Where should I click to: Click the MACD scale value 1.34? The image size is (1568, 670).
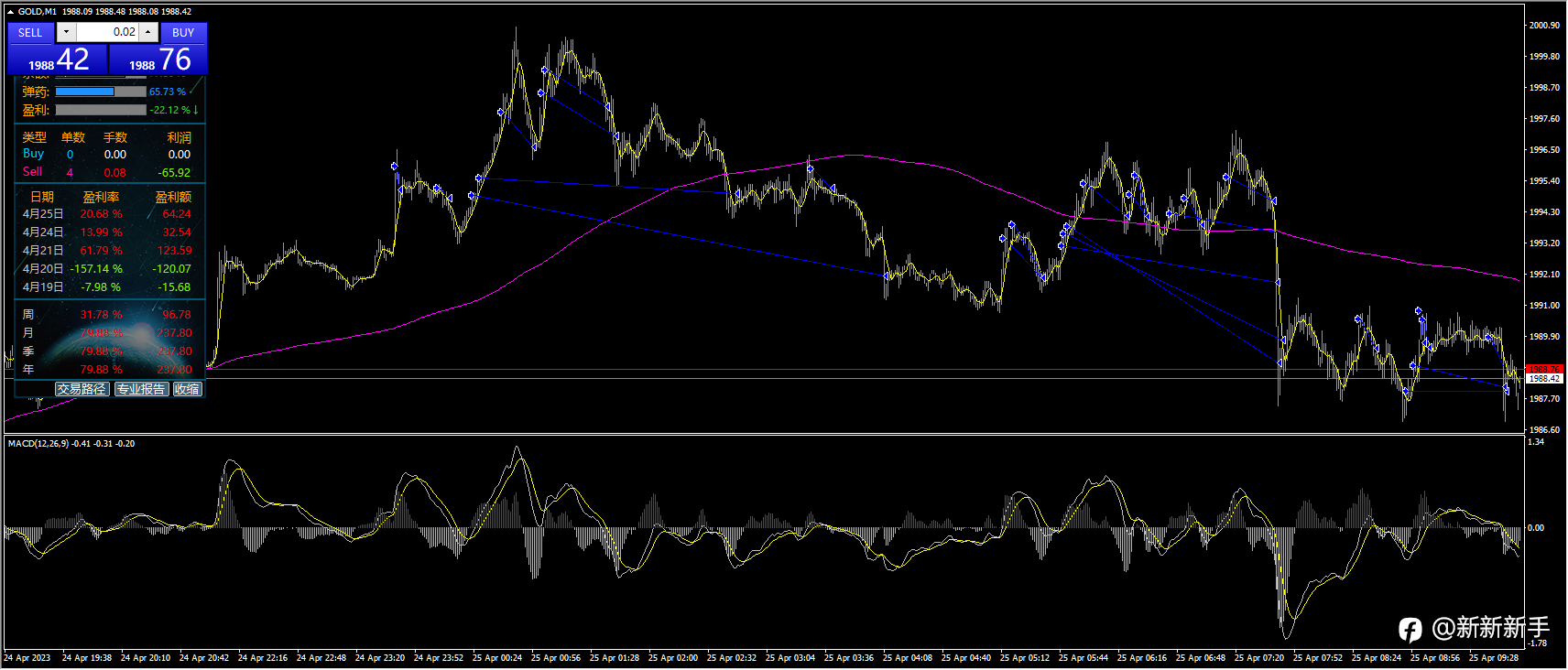[1536, 442]
